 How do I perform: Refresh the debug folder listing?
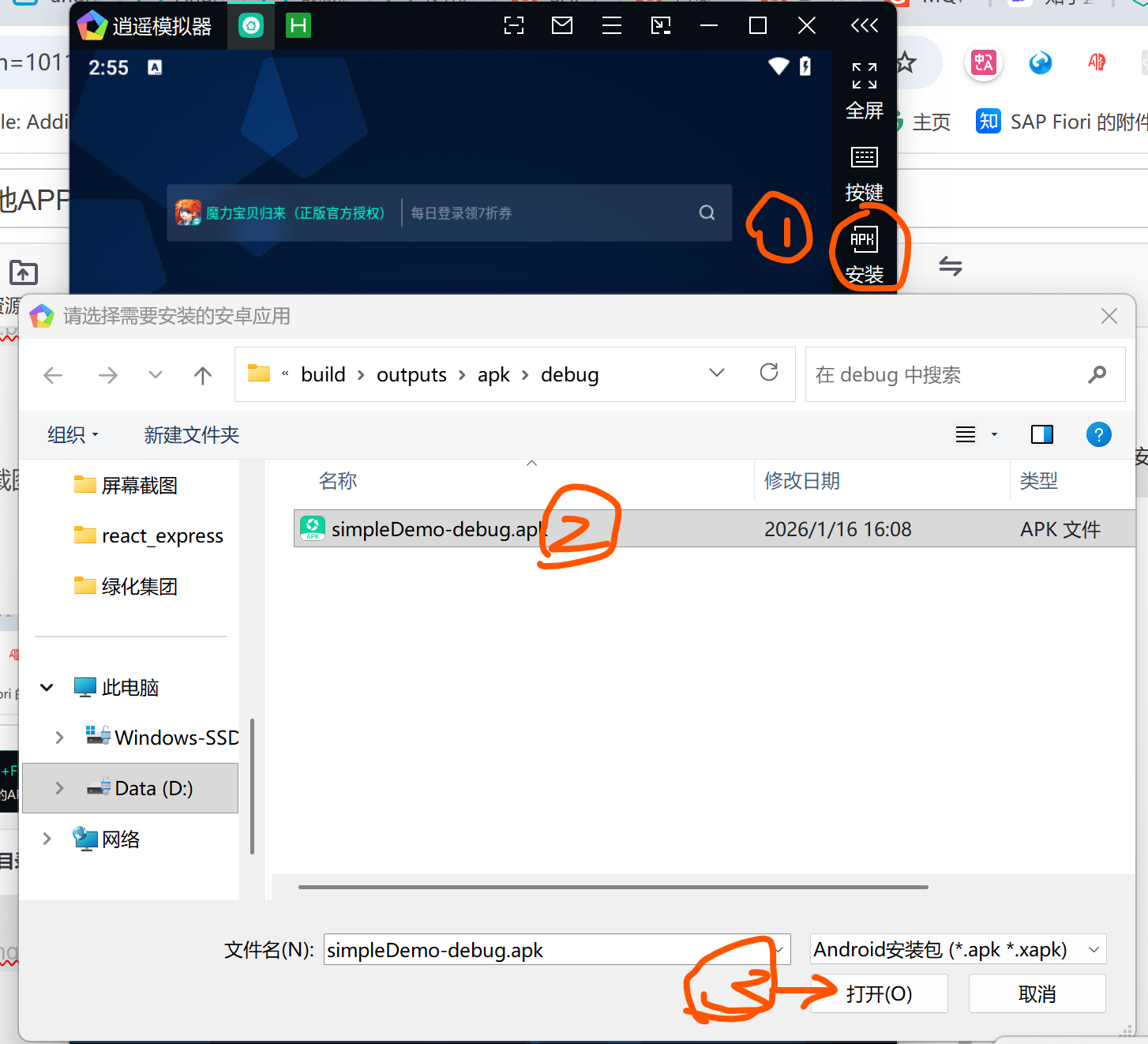[x=769, y=373]
